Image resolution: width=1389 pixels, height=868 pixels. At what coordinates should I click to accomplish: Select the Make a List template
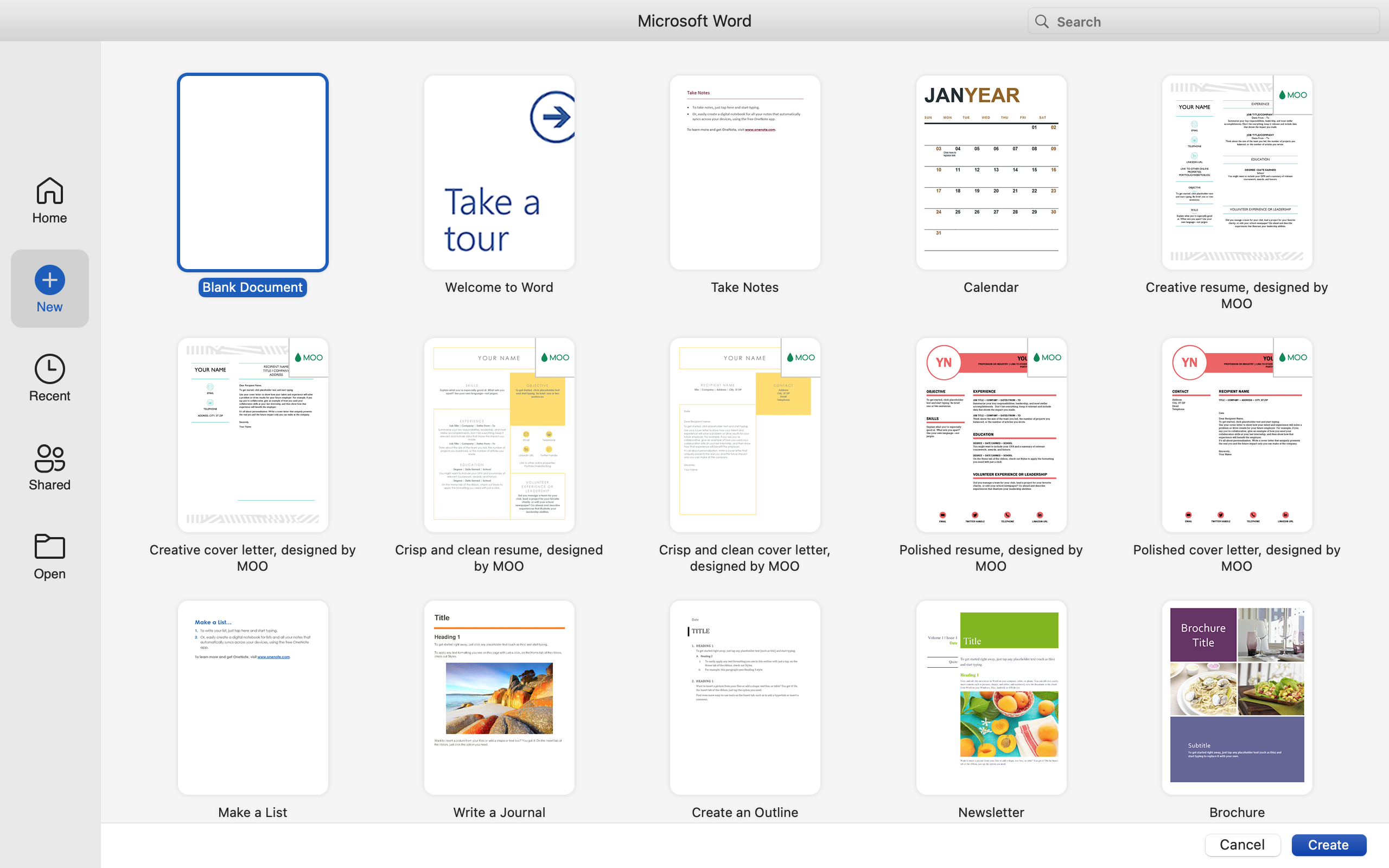252,698
